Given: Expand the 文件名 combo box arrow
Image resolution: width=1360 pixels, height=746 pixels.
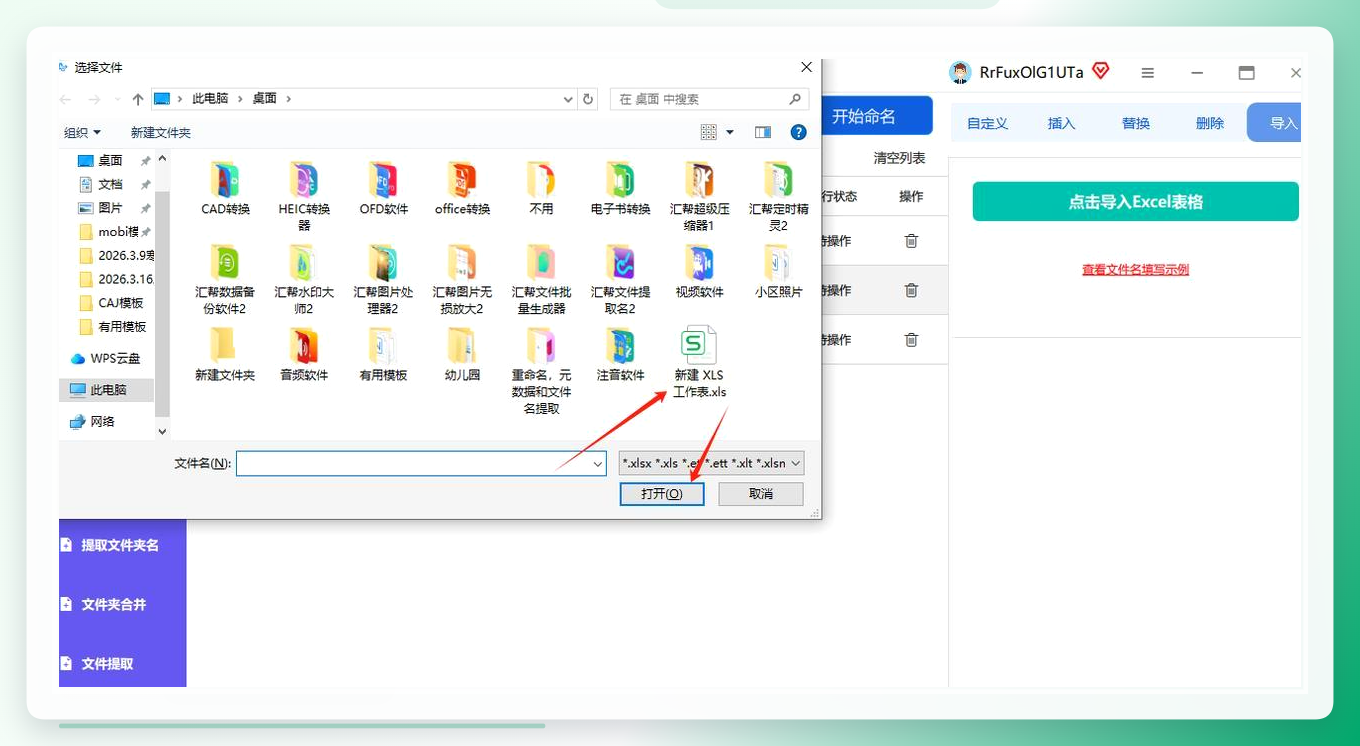Looking at the screenshot, I should (598, 463).
